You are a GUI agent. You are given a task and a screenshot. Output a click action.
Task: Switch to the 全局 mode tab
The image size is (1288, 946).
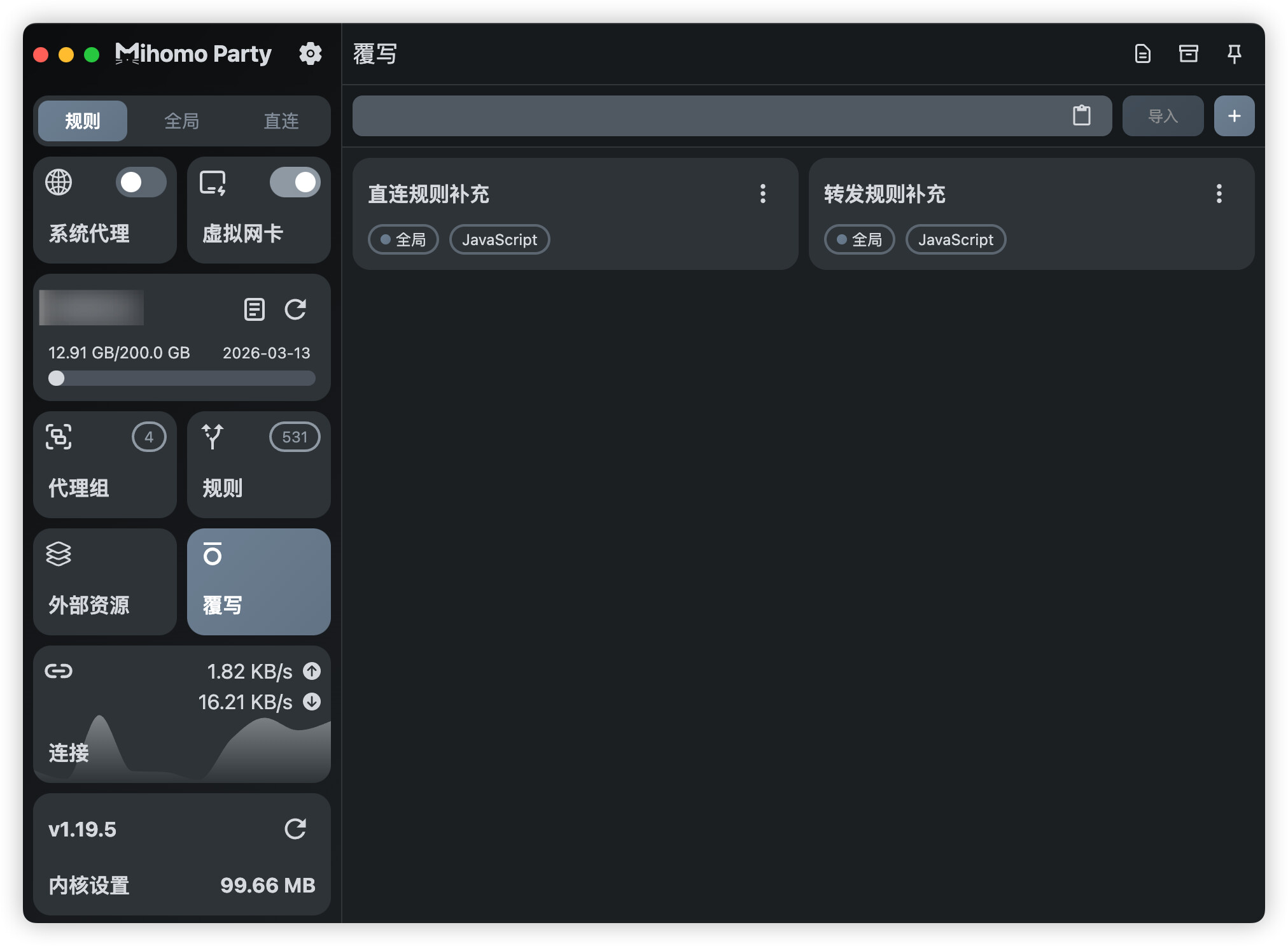coord(181,121)
